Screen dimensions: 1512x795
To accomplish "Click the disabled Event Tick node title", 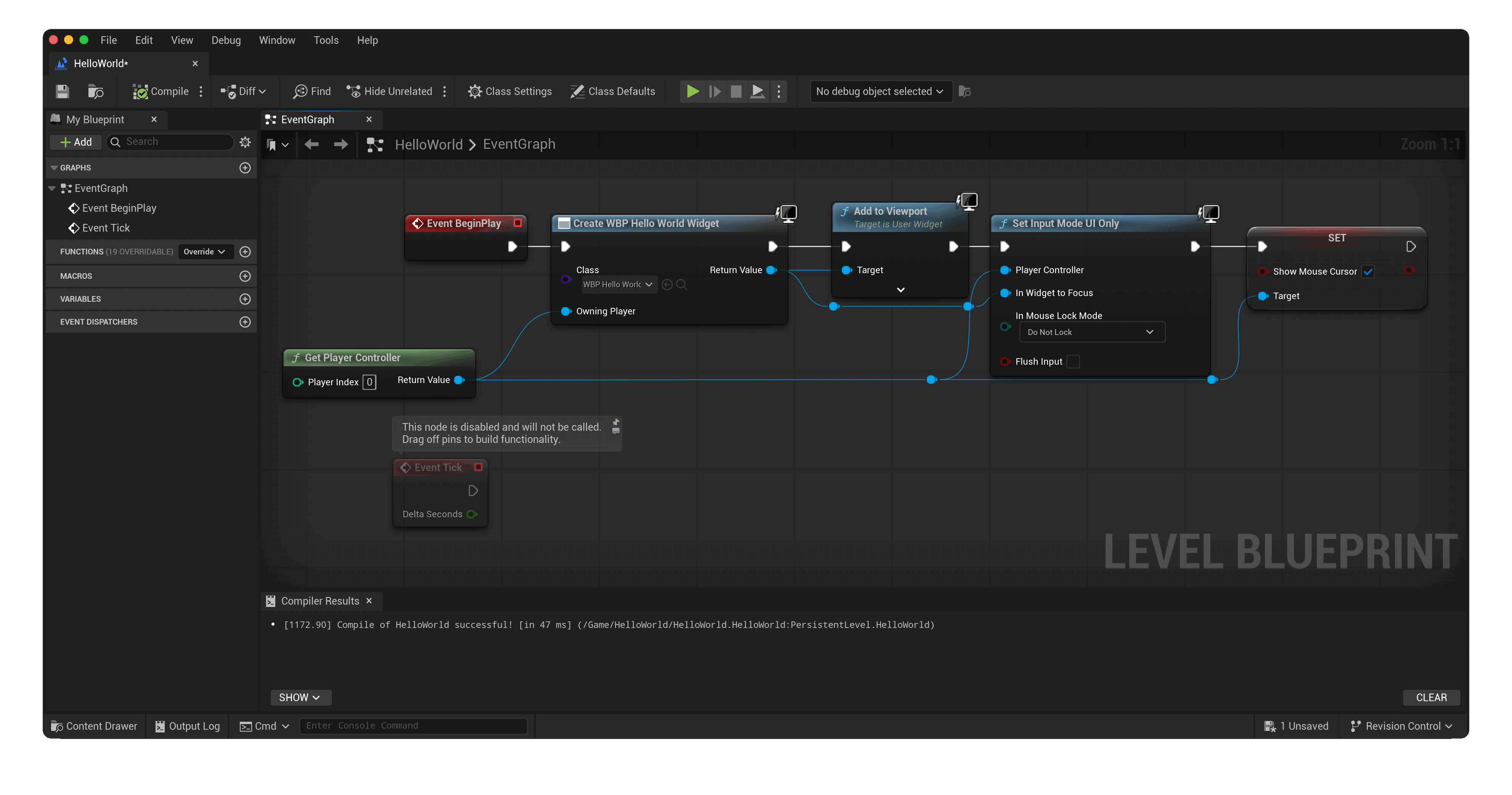I will [x=438, y=468].
